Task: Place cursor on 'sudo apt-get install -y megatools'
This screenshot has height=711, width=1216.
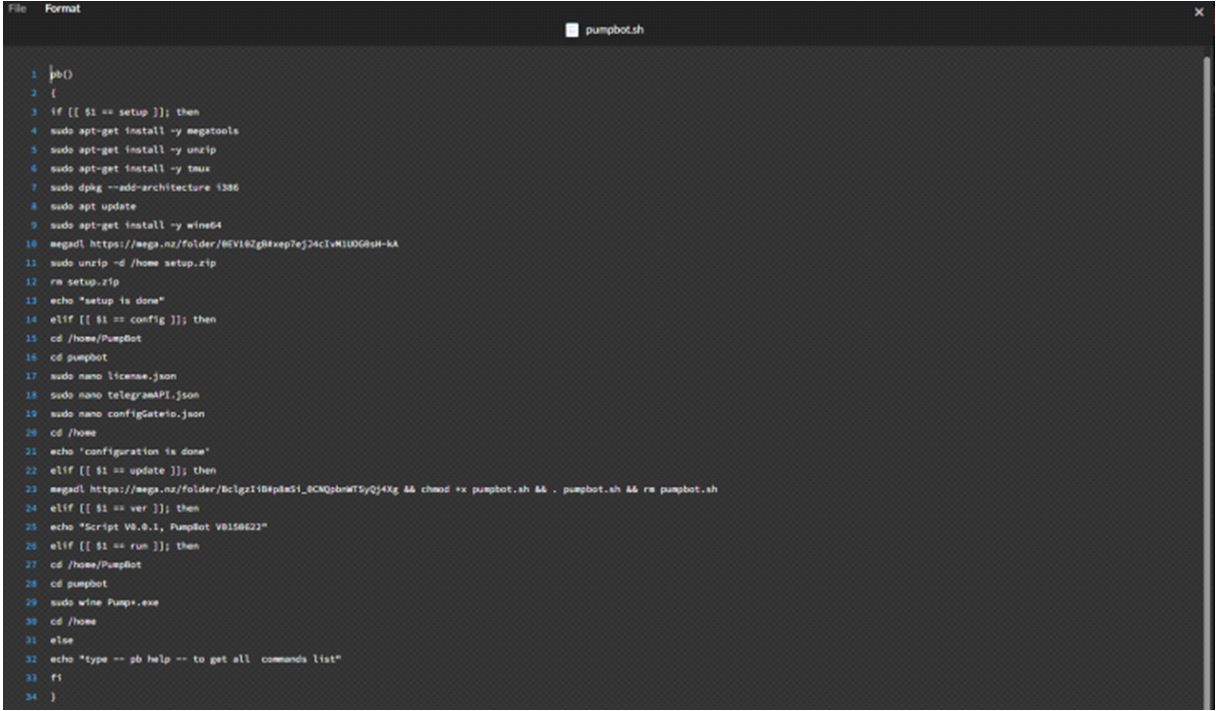Action: click(144, 130)
